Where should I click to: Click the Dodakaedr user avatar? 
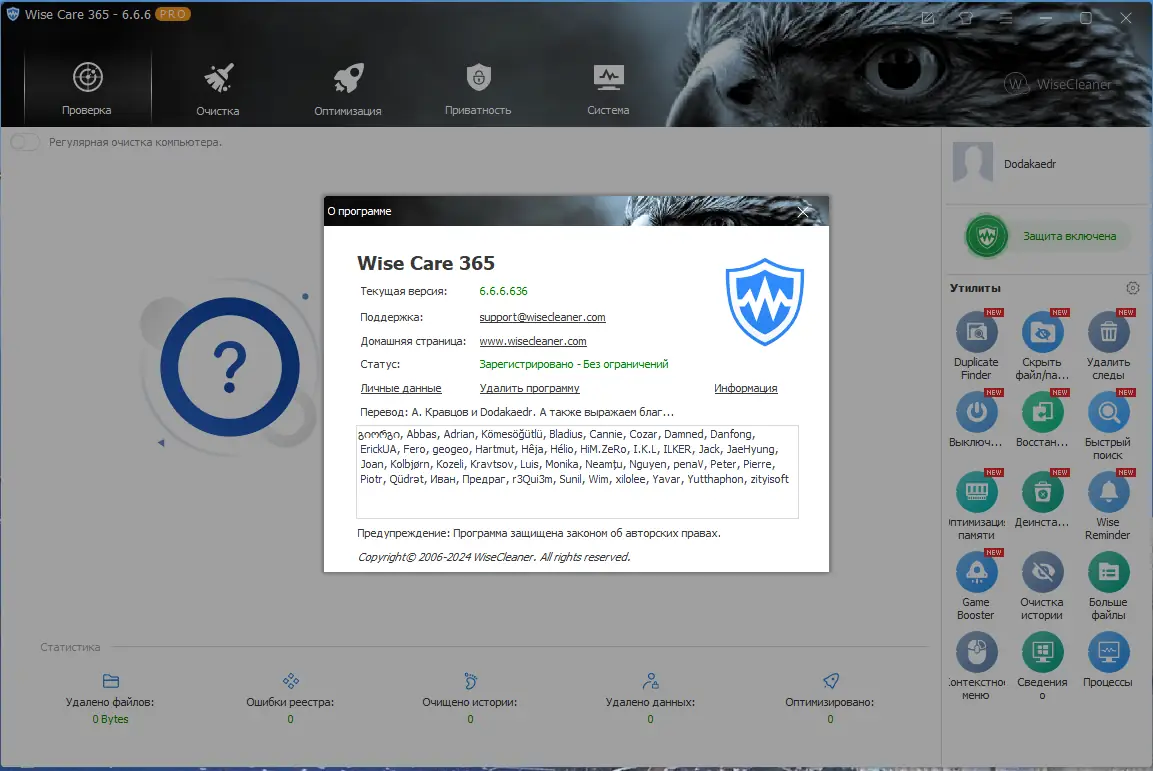point(972,162)
